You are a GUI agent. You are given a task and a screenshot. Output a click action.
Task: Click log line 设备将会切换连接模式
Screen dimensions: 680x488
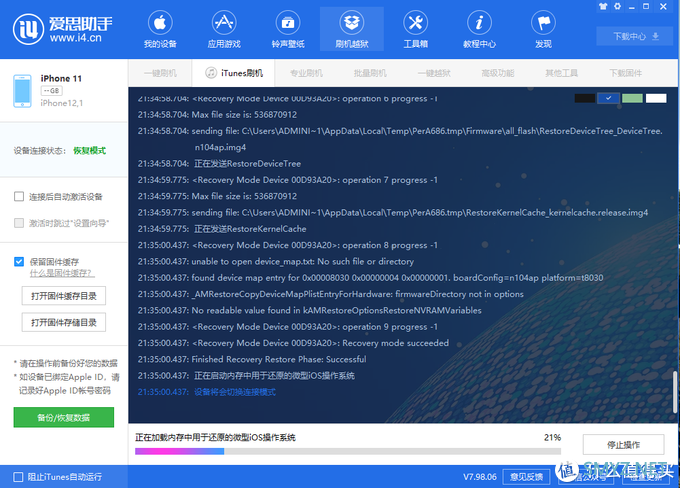point(207,392)
